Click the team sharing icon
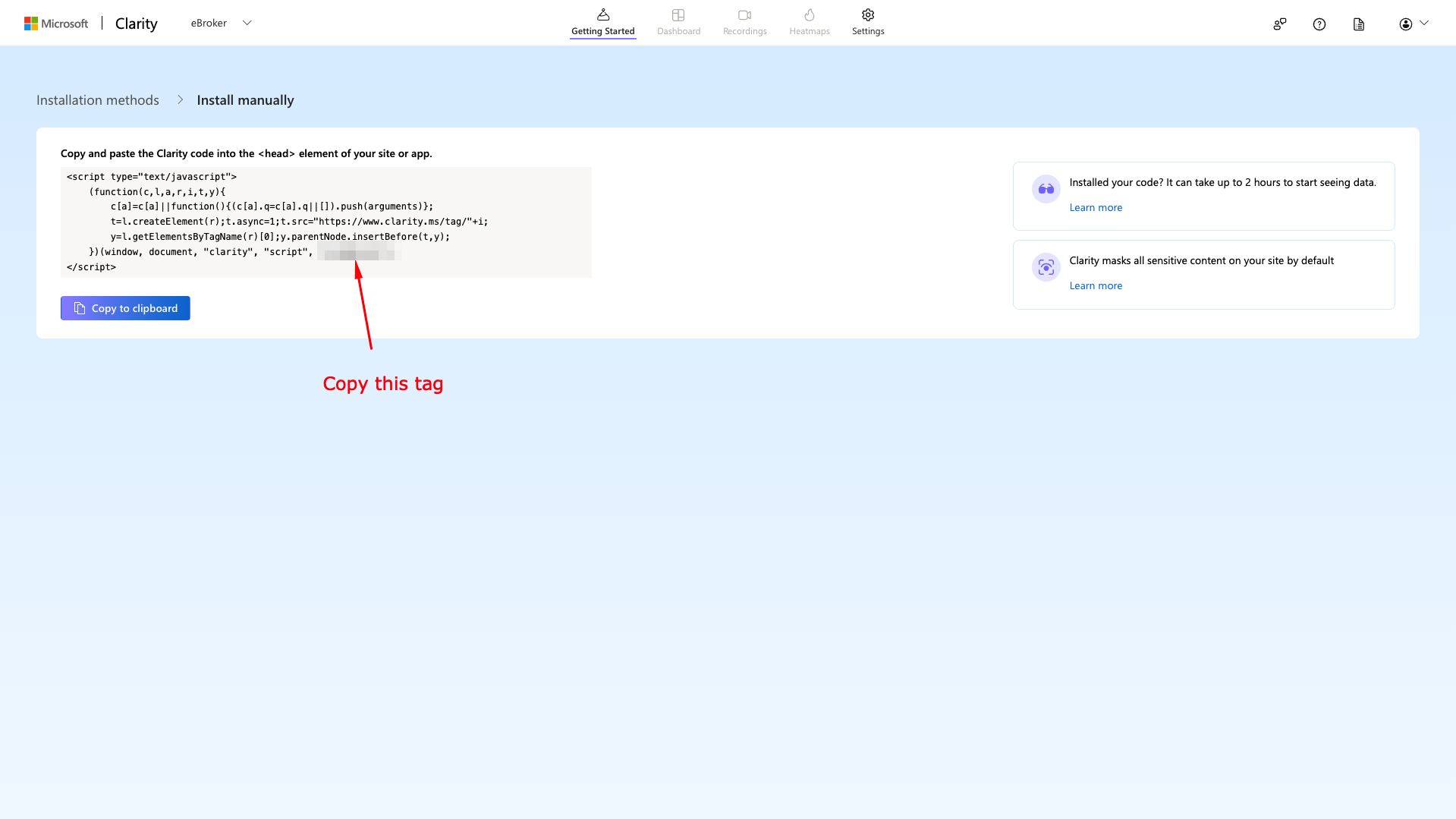 pos(1280,24)
